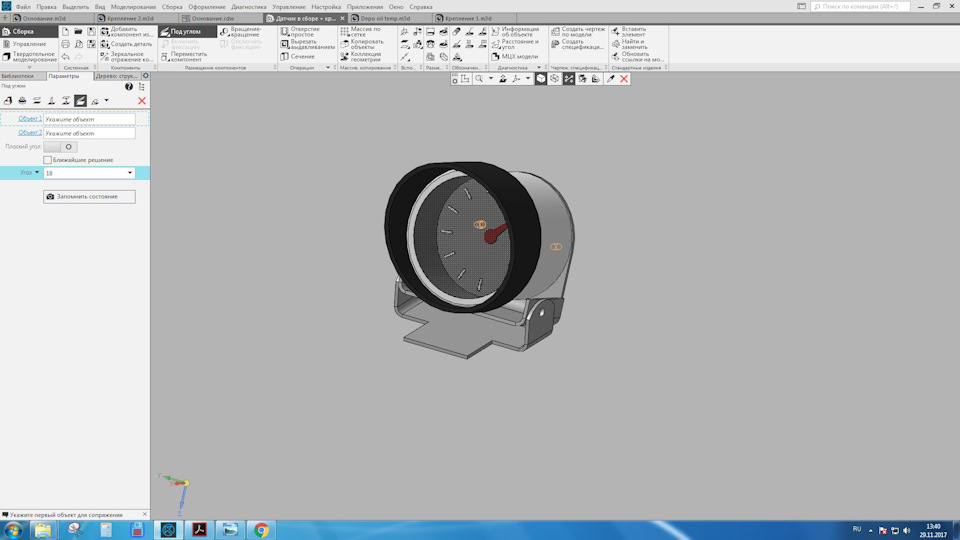
Task: Save the document with the floppy disk icon
Action: (x=91, y=31)
